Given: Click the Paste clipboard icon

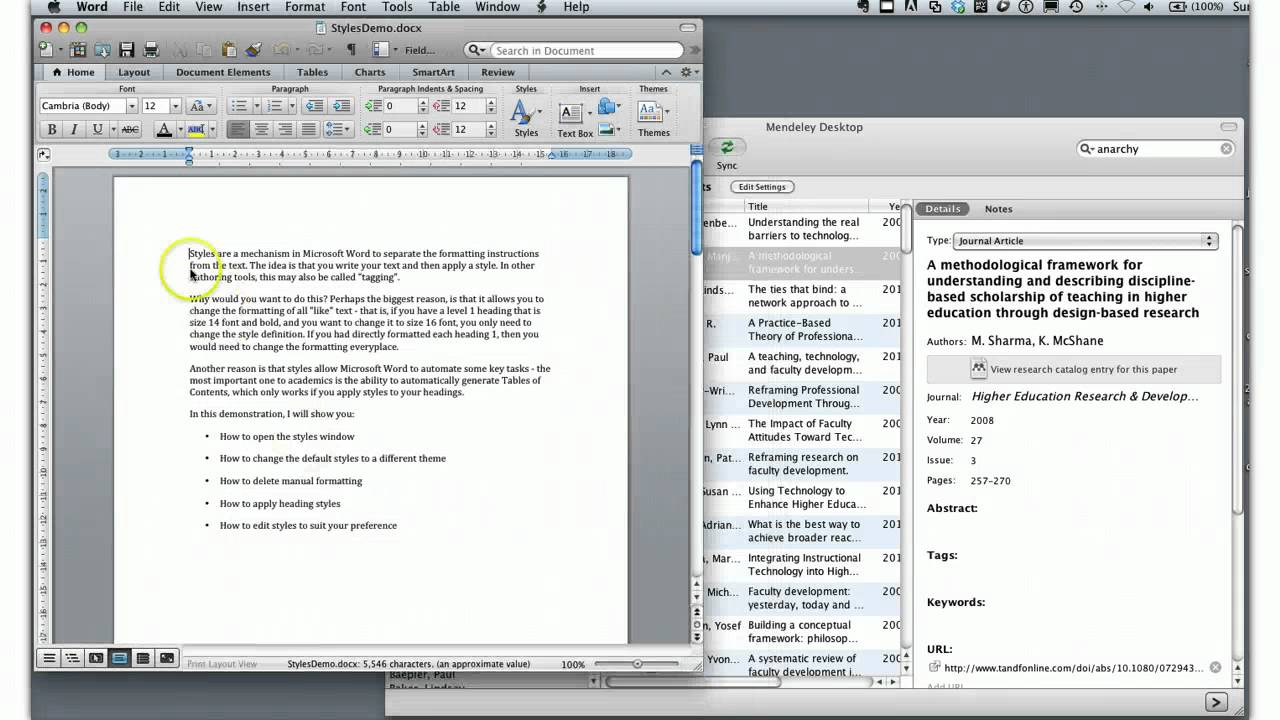Looking at the screenshot, I should [x=229, y=49].
